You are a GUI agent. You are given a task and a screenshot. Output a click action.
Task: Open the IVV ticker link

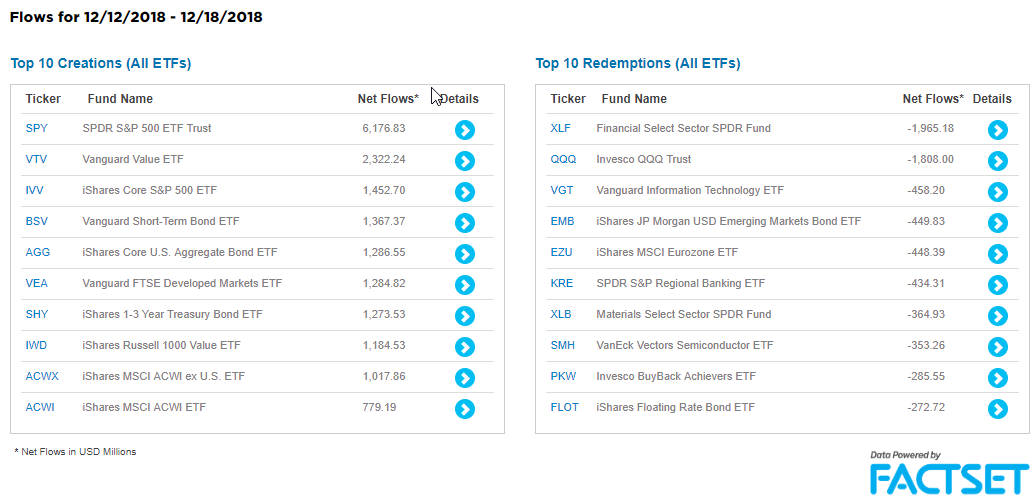click(35, 190)
